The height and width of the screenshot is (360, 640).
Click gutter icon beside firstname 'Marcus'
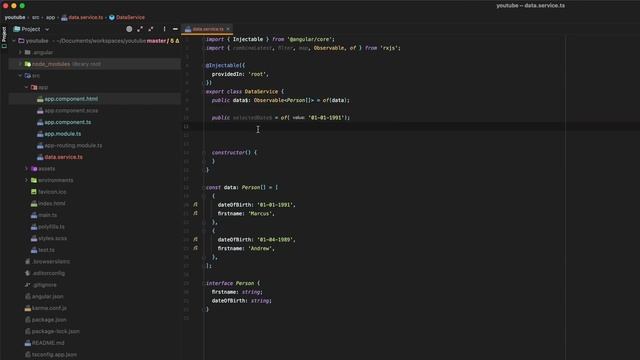coord(196,213)
